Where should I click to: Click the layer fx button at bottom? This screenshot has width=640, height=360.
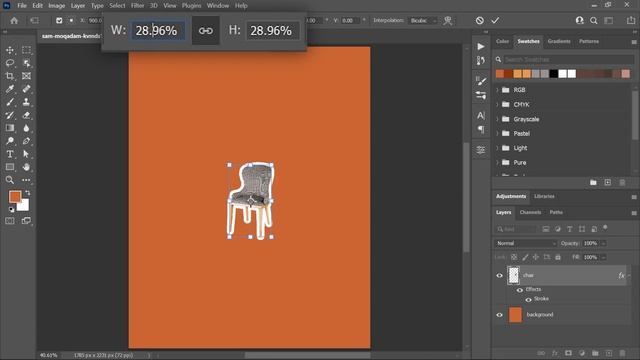pyautogui.click(x=555, y=353)
